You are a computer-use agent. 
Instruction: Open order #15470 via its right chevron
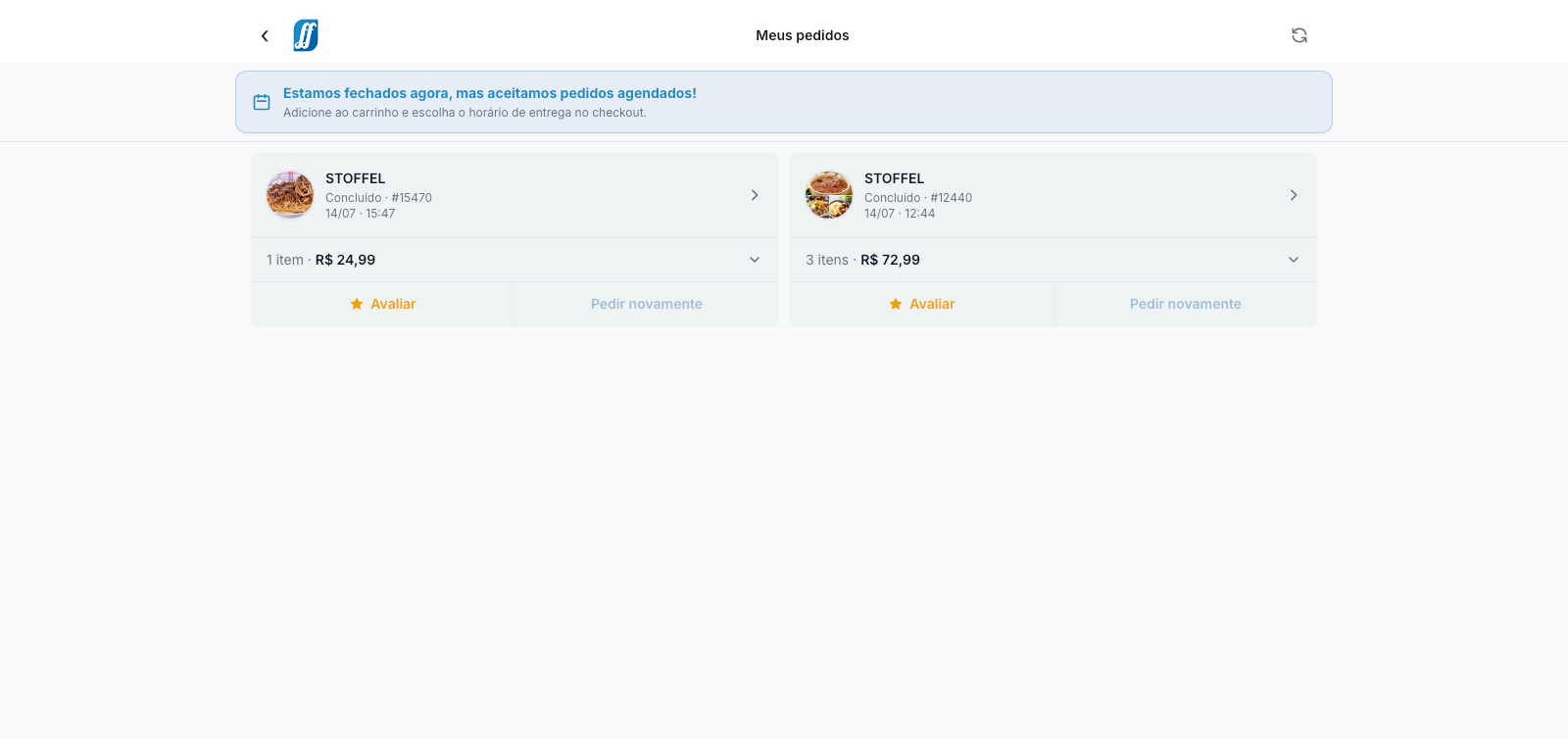click(x=755, y=195)
